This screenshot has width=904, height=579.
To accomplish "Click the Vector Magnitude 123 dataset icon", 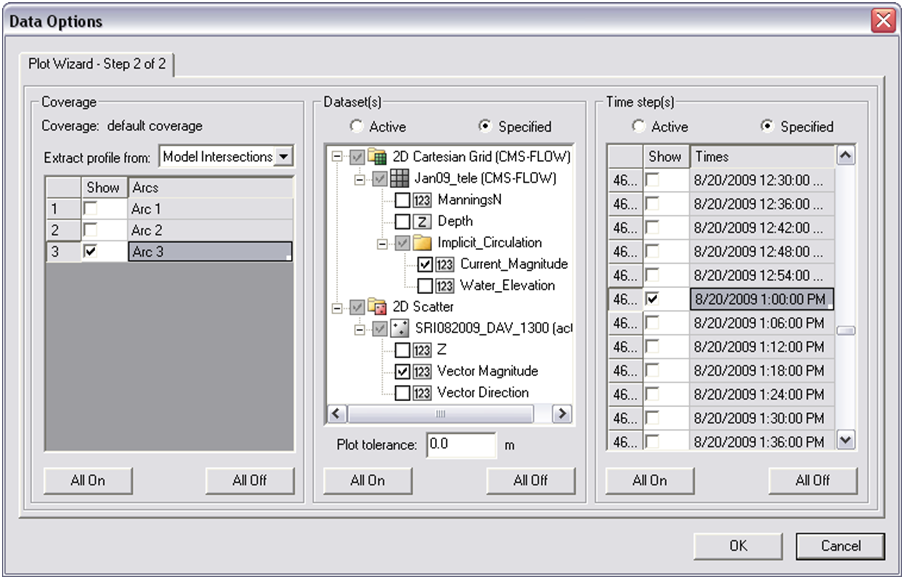I will pos(422,371).
